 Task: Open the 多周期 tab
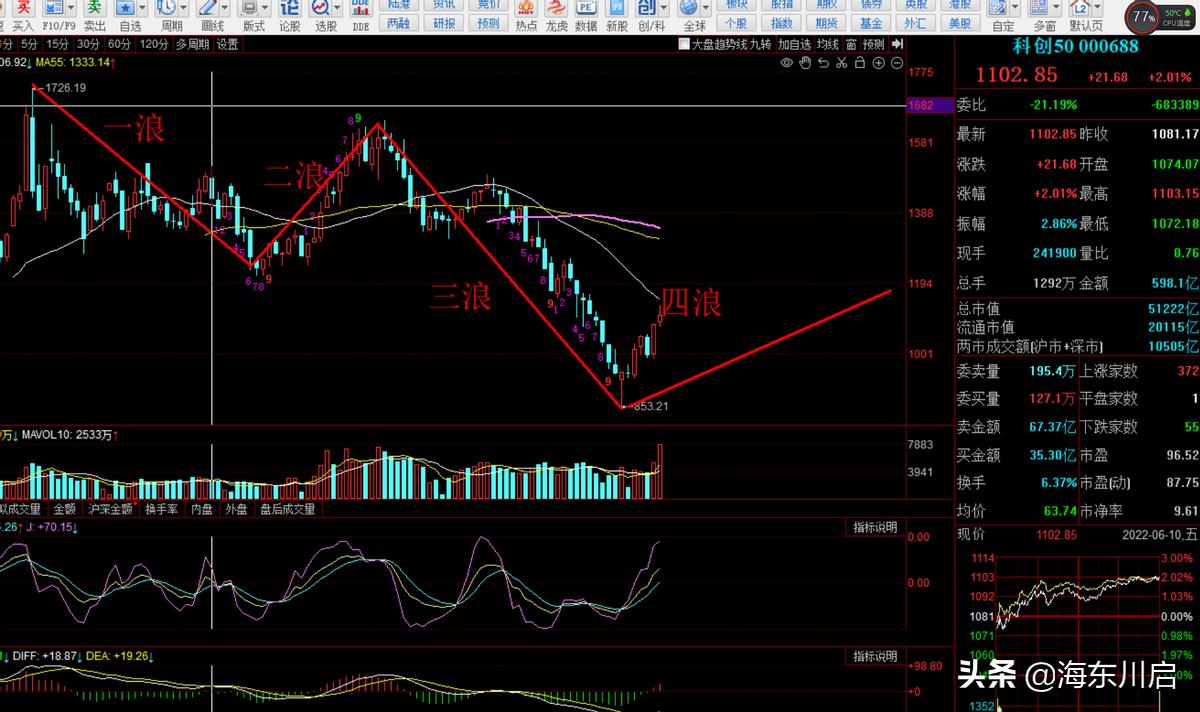click(192, 44)
